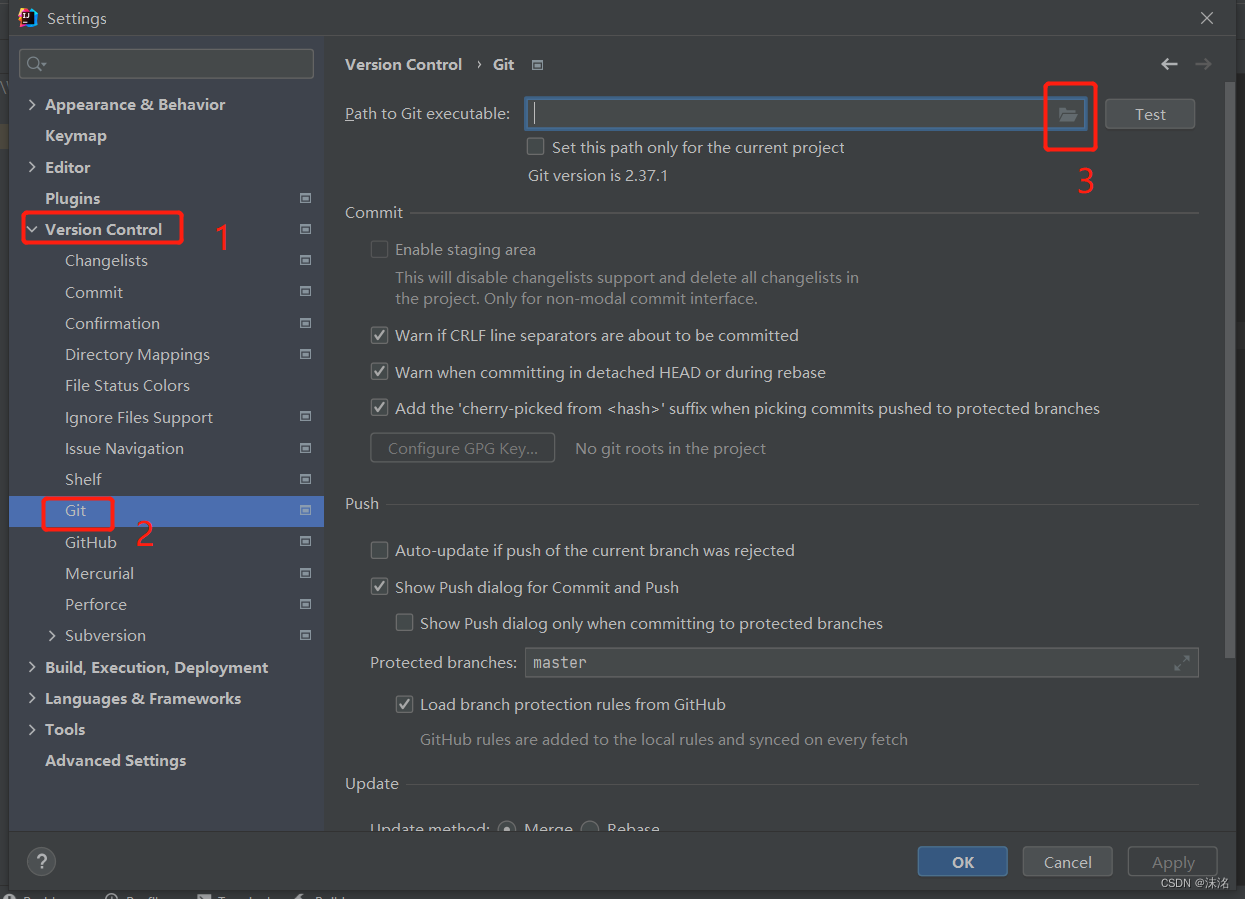The height and width of the screenshot is (899, 1245).
Task: Expand the Tools section
Action: [32, 729]
